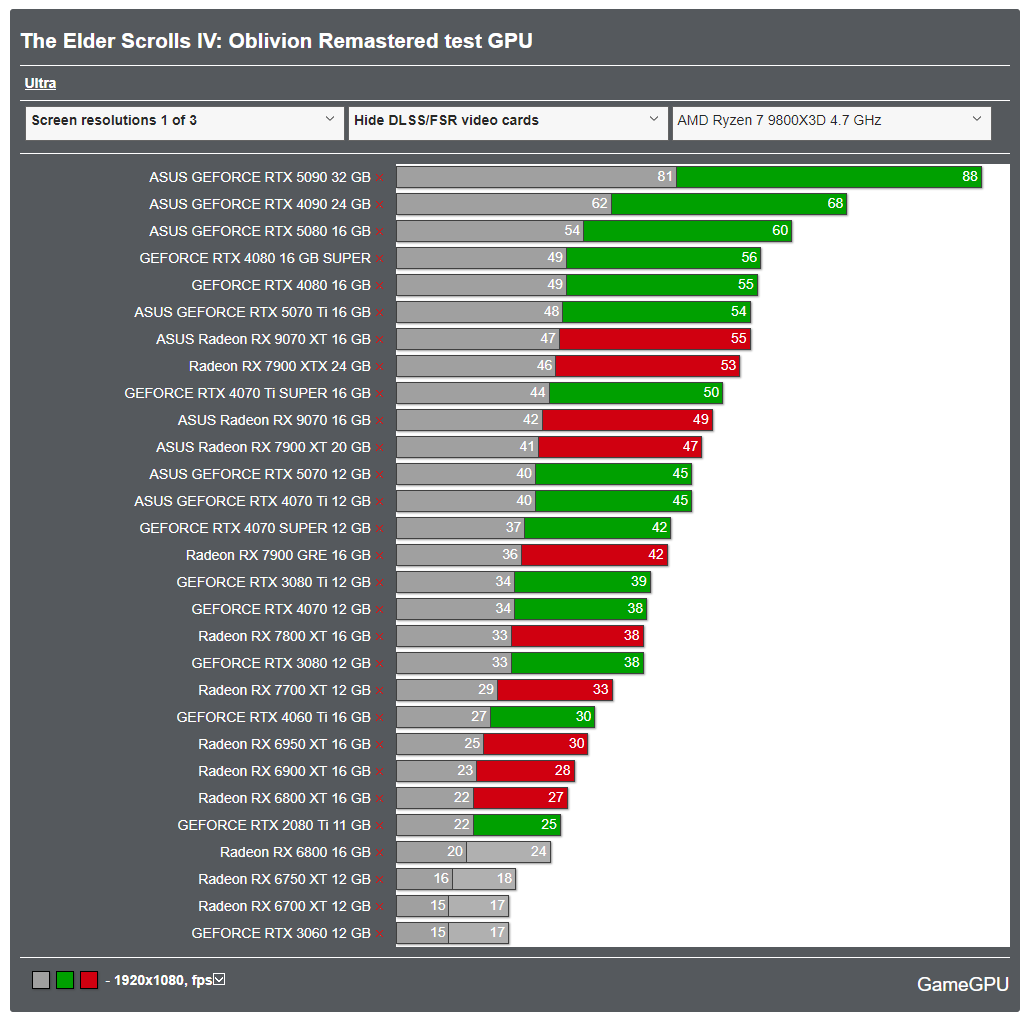The width and height of the screenshot is (1024, 1019).
Task: Click the 27 value on RX 6800 XT bar
Action: click(x=556, y=797)
